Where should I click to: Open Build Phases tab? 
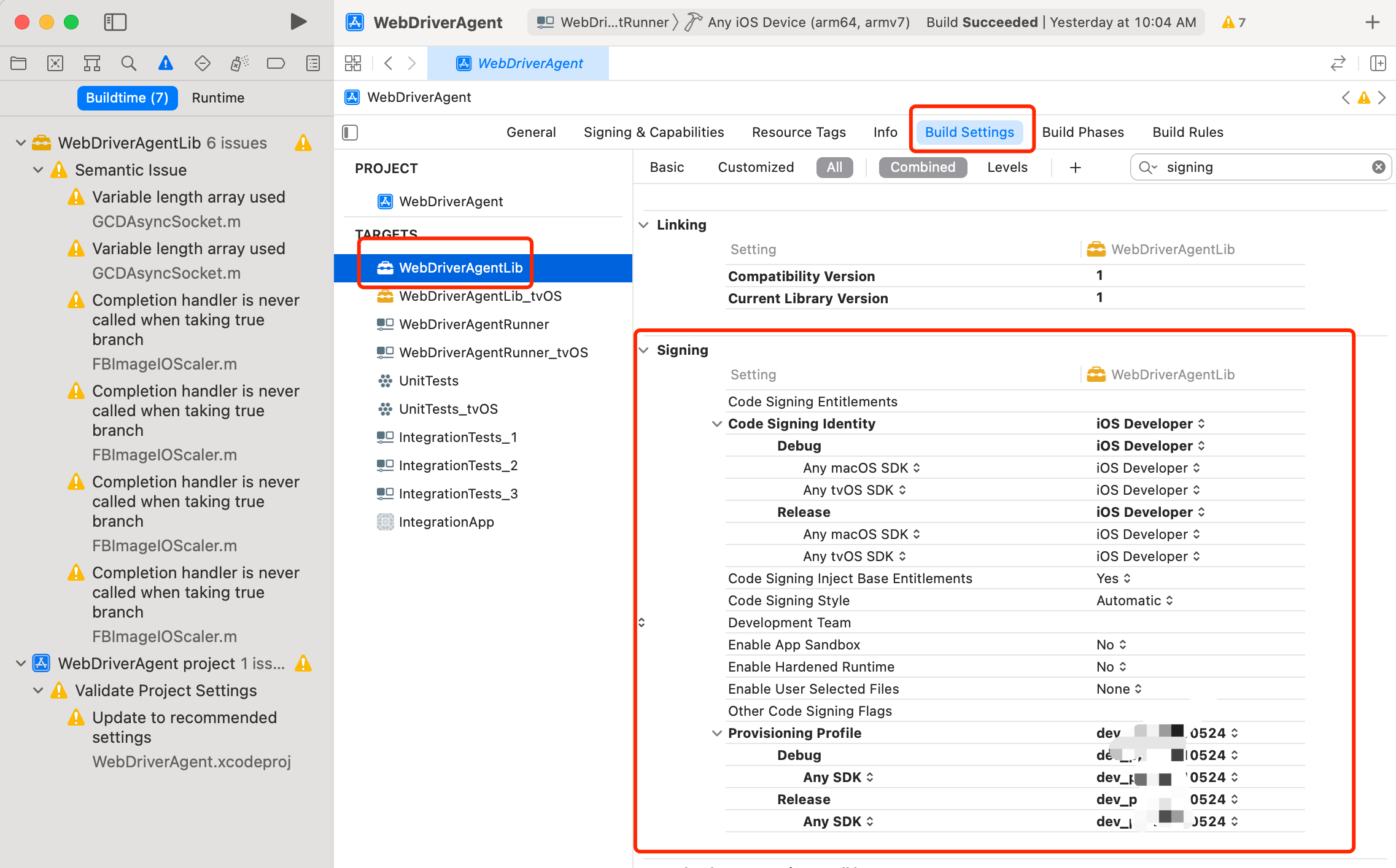tap(1083, 132)
